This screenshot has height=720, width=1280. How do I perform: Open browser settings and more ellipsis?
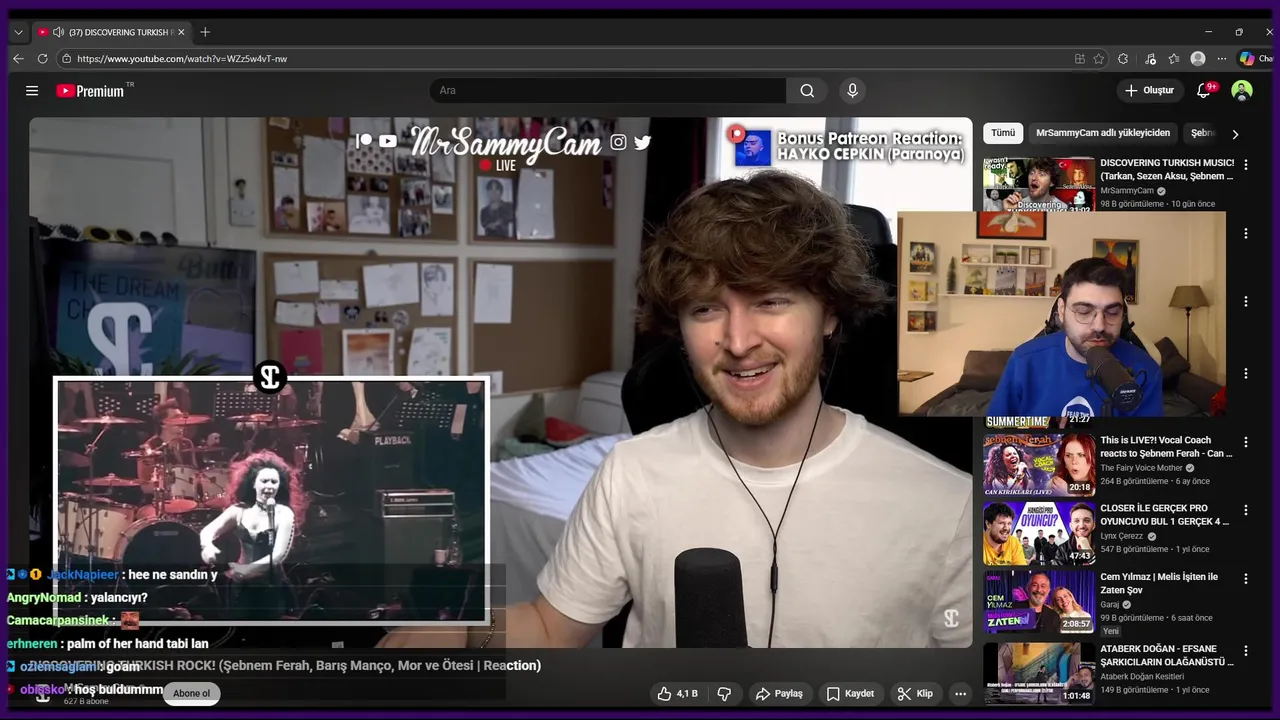pyautogui.click(x=1223, y=59)
